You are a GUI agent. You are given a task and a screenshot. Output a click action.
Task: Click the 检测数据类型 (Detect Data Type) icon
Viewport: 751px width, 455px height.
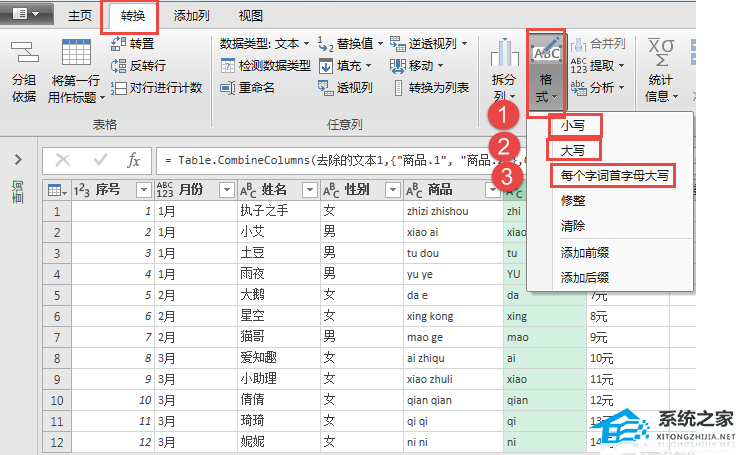(x=229, y=65)
